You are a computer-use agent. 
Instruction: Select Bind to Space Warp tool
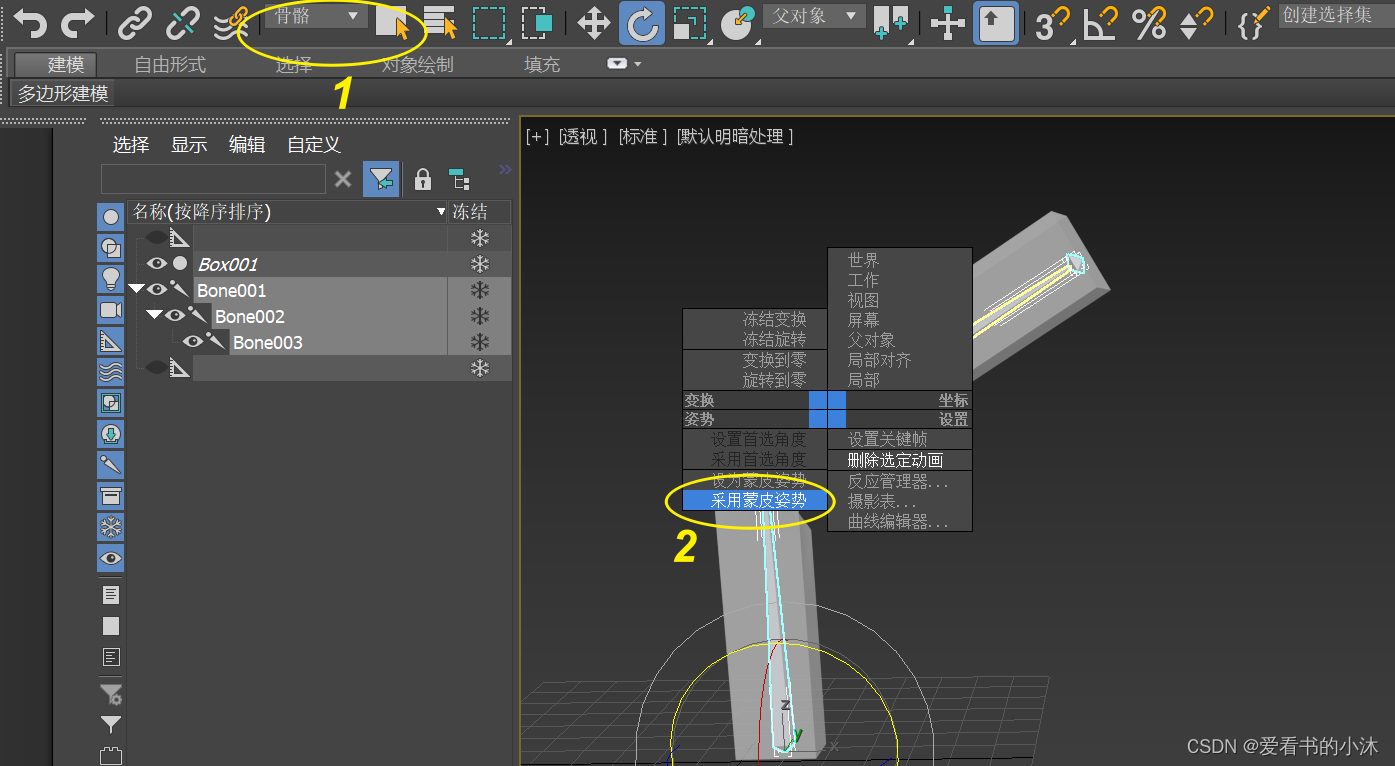pos(232,22)
